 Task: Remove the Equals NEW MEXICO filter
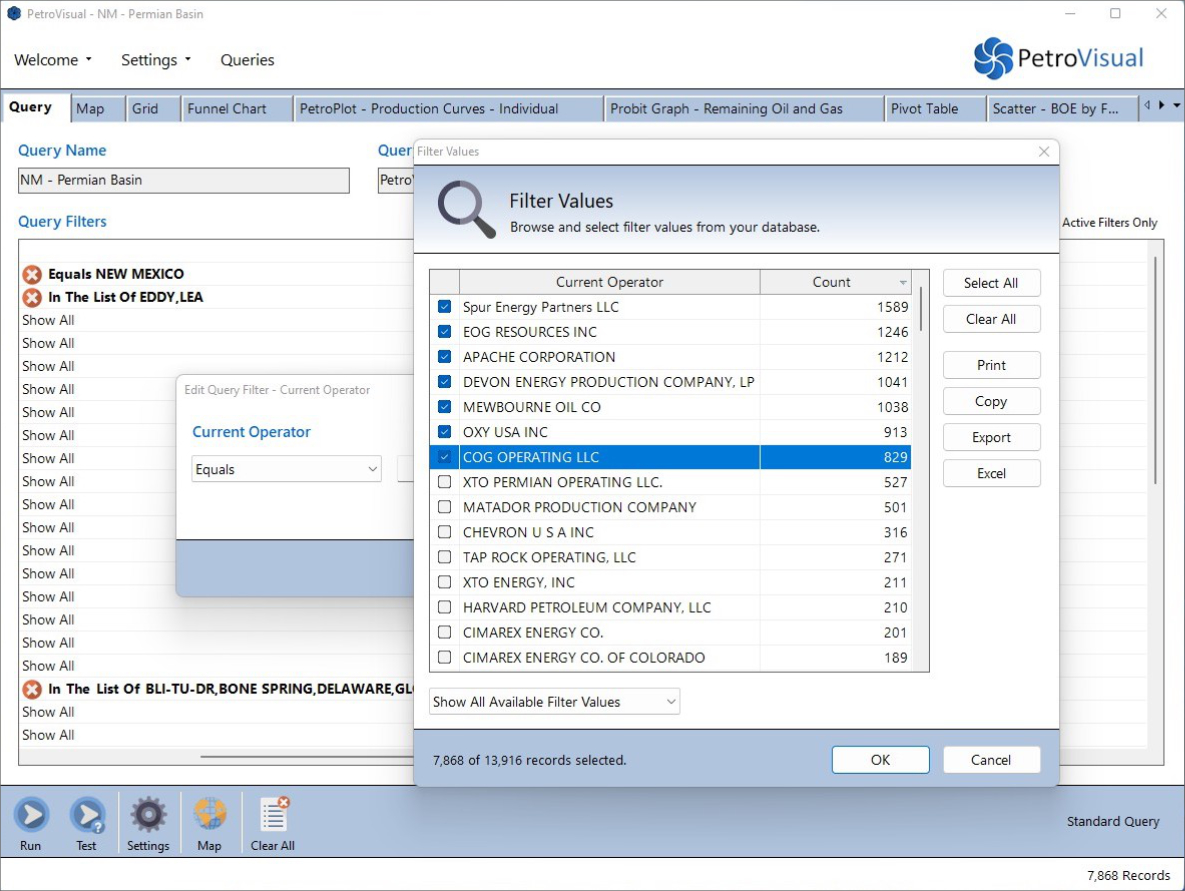[32, 274]
